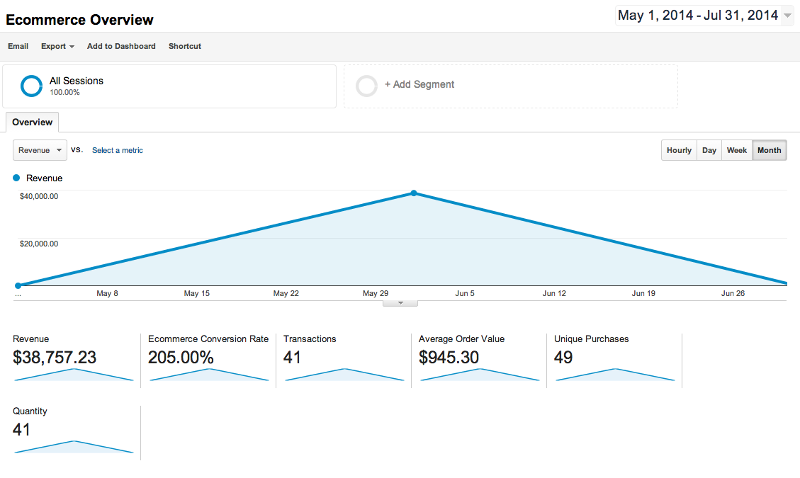This screenshot has width=800, height=478.
Task: Click the Select a metric link
Action: tap(117, 150)
